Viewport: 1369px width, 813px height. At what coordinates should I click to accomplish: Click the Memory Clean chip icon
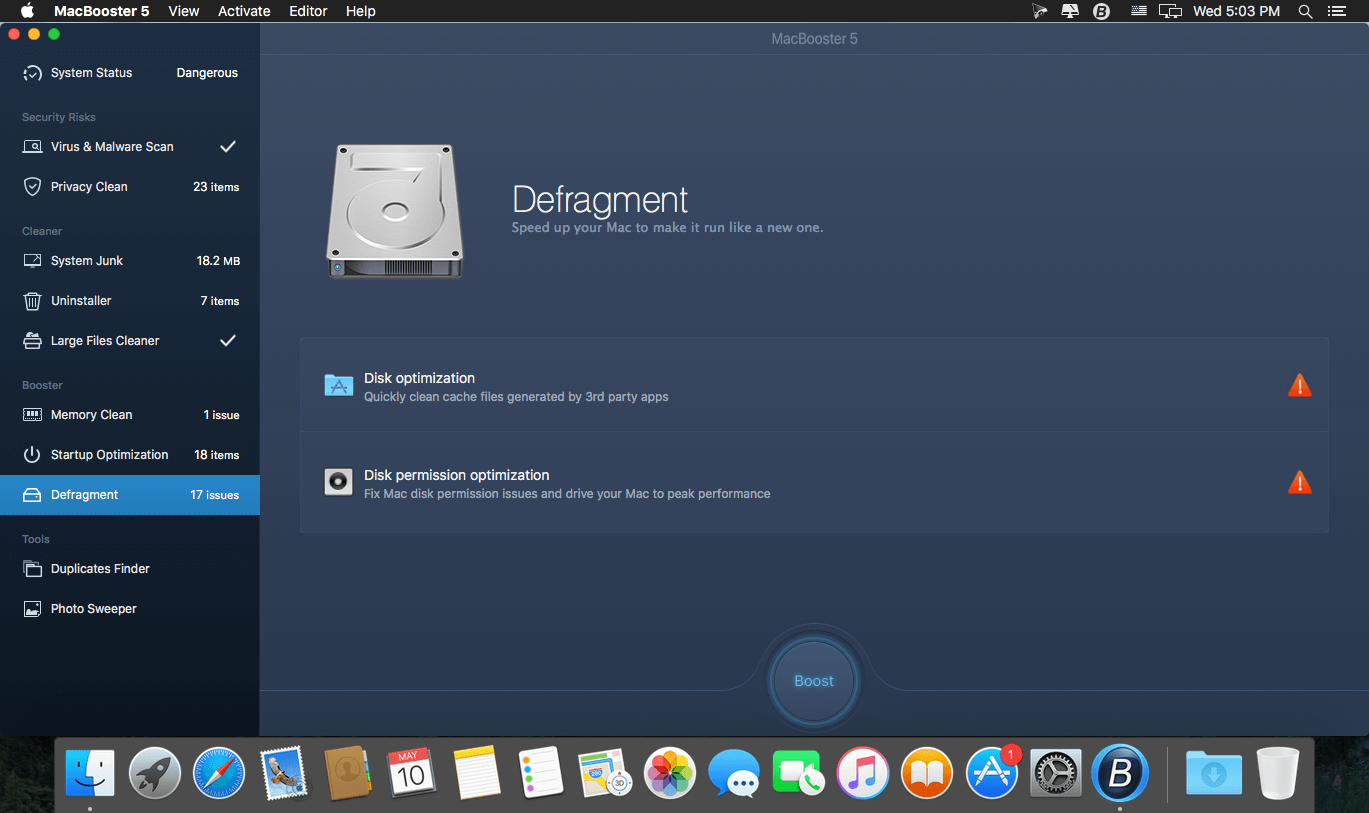tap(33, 415)
